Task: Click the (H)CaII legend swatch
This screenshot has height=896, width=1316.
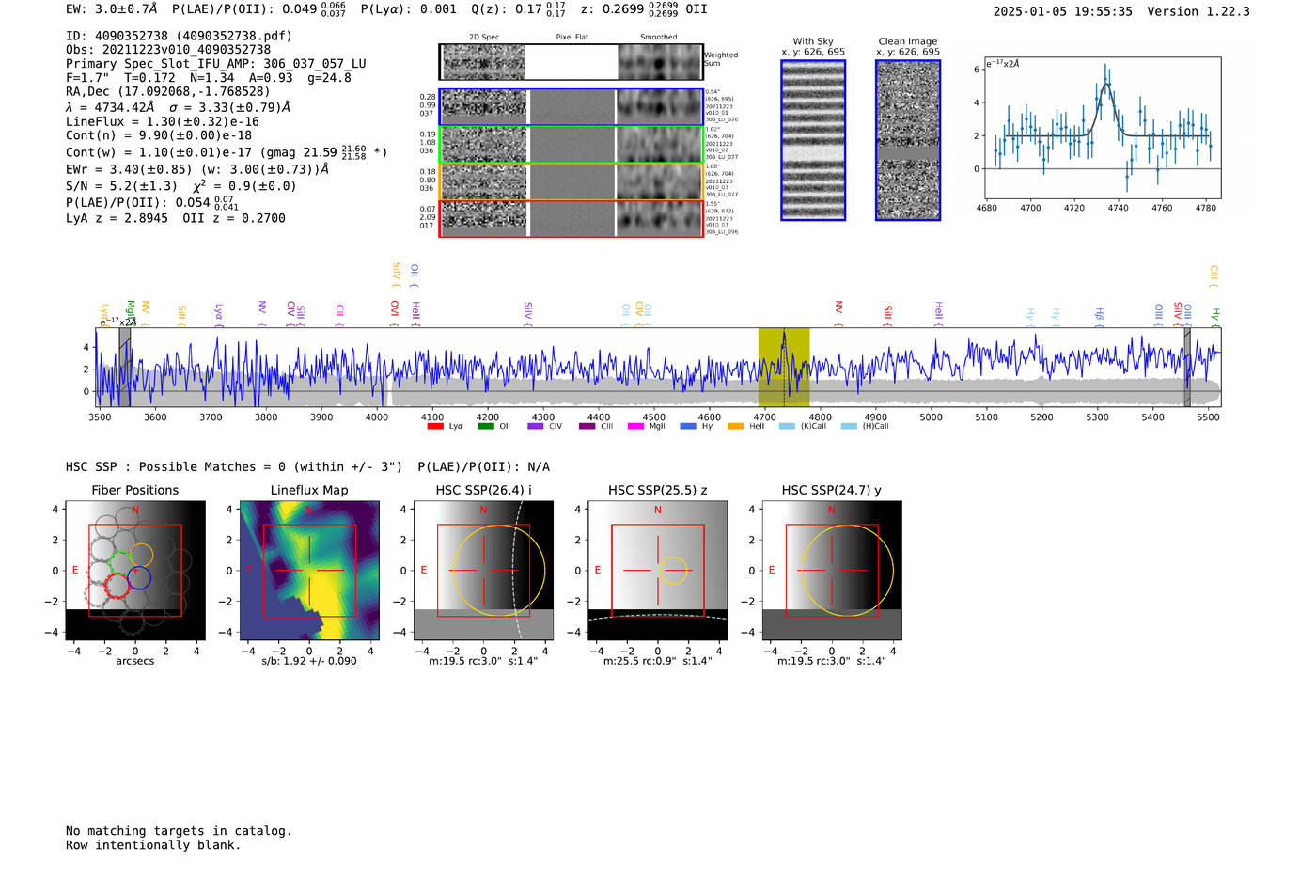Action: click(849, 426)
